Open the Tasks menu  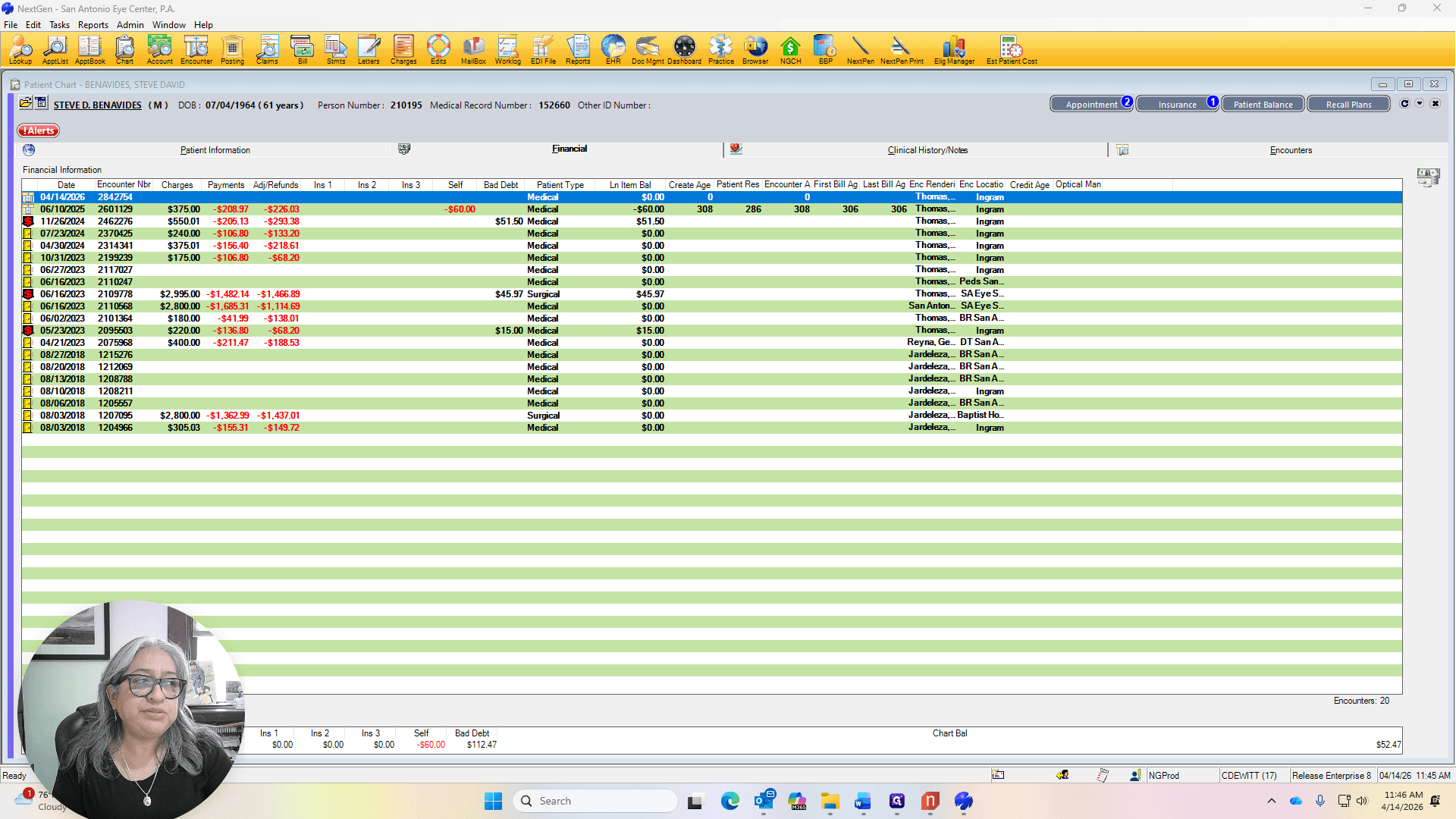(59, 24)
